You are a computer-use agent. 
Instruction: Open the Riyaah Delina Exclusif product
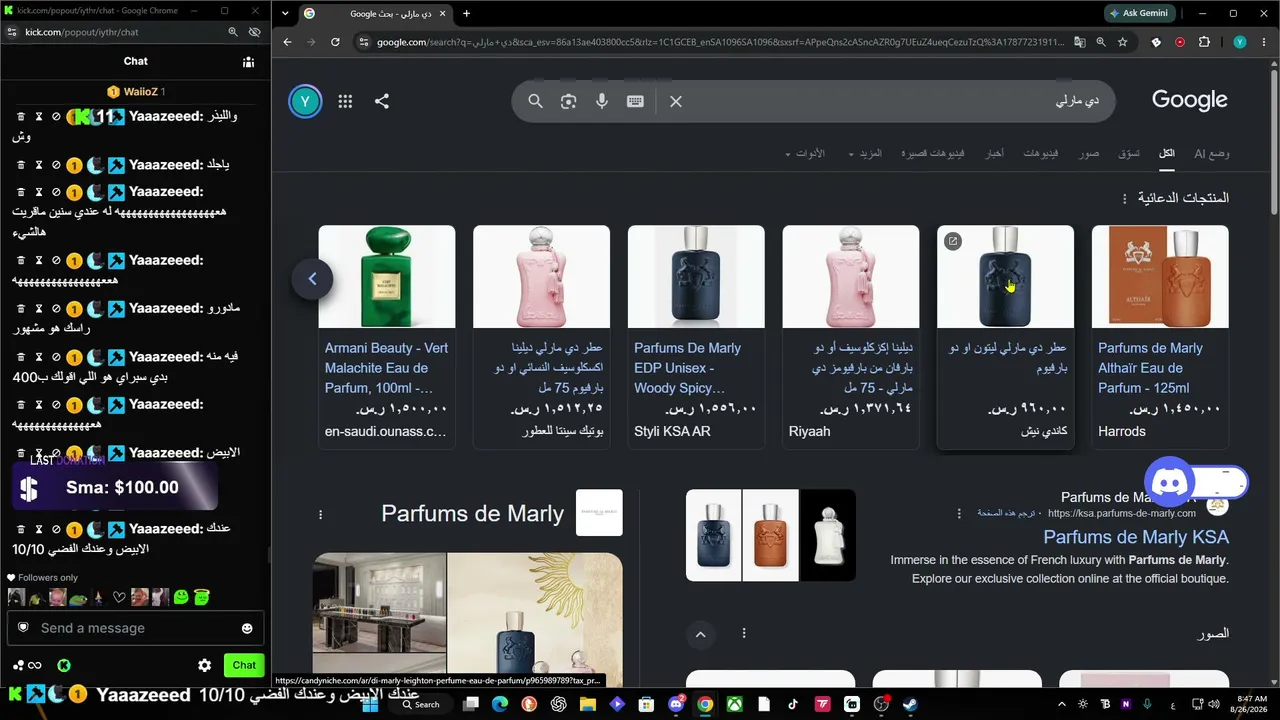[x=850, y=337]
